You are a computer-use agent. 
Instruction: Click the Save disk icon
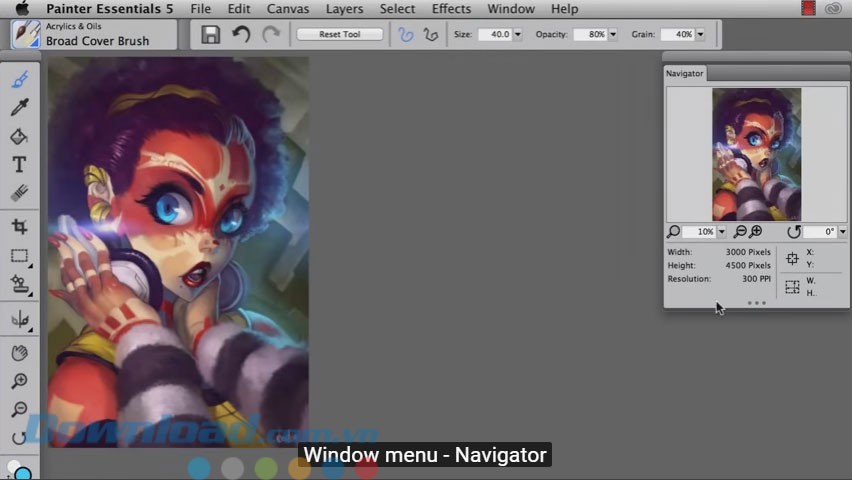click(x=211, y=35)
